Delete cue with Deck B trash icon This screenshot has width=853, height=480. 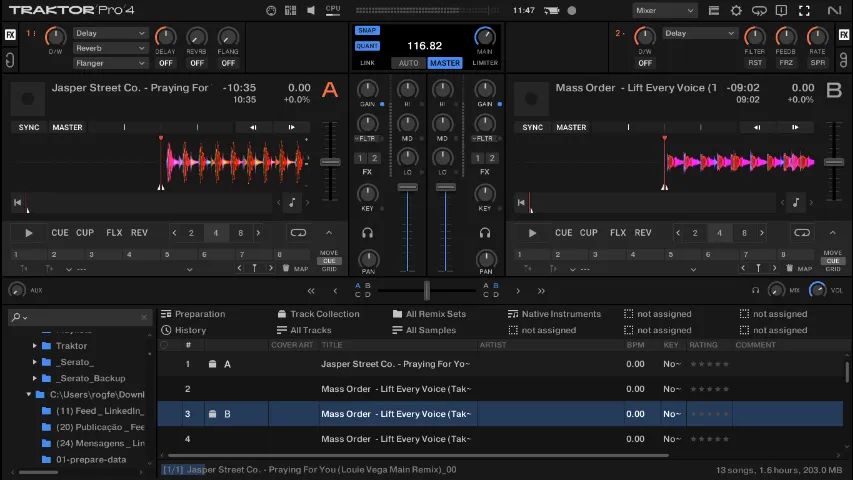tap(789, 268)
